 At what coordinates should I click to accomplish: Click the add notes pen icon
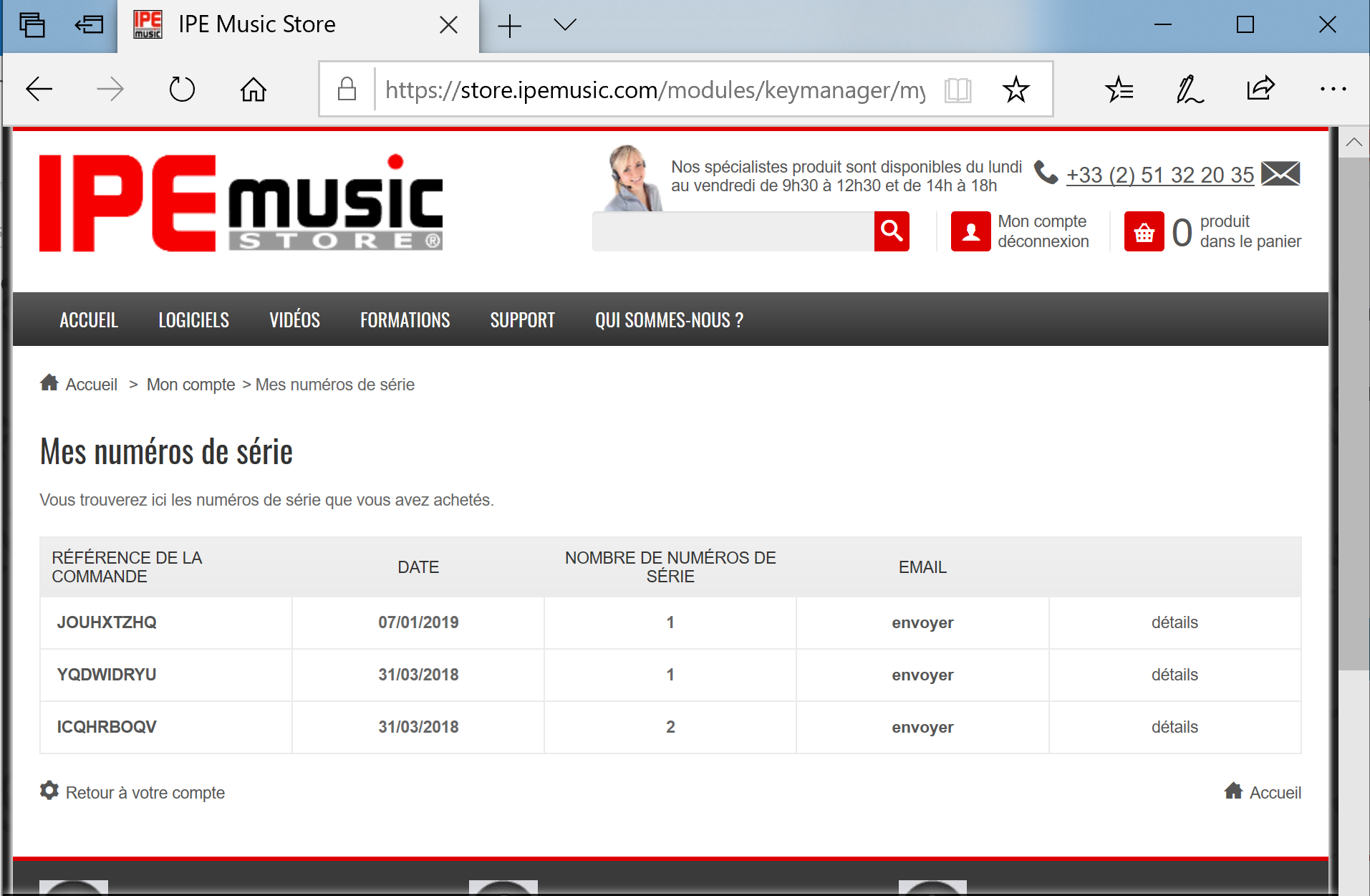click(1189, 90)
